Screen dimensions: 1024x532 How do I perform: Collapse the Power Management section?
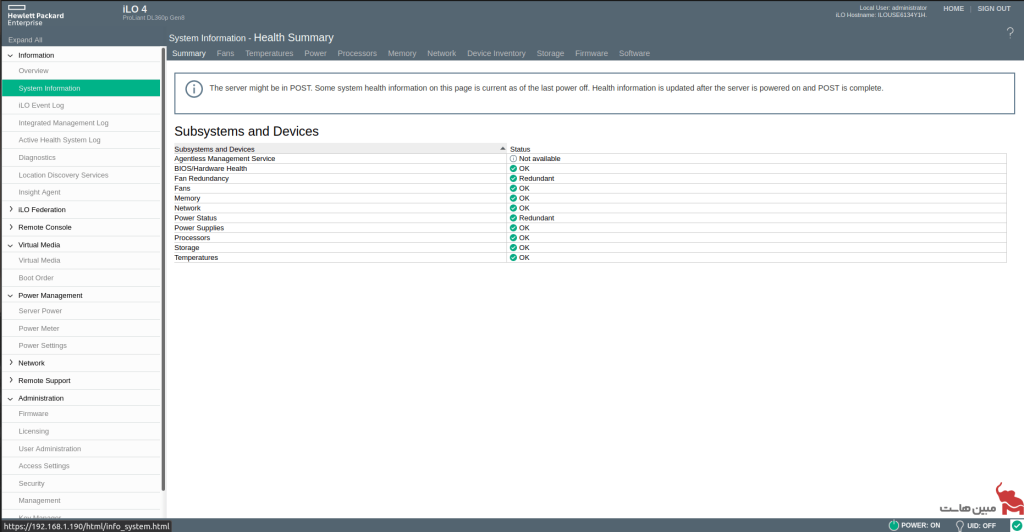[x=10, y=296]
